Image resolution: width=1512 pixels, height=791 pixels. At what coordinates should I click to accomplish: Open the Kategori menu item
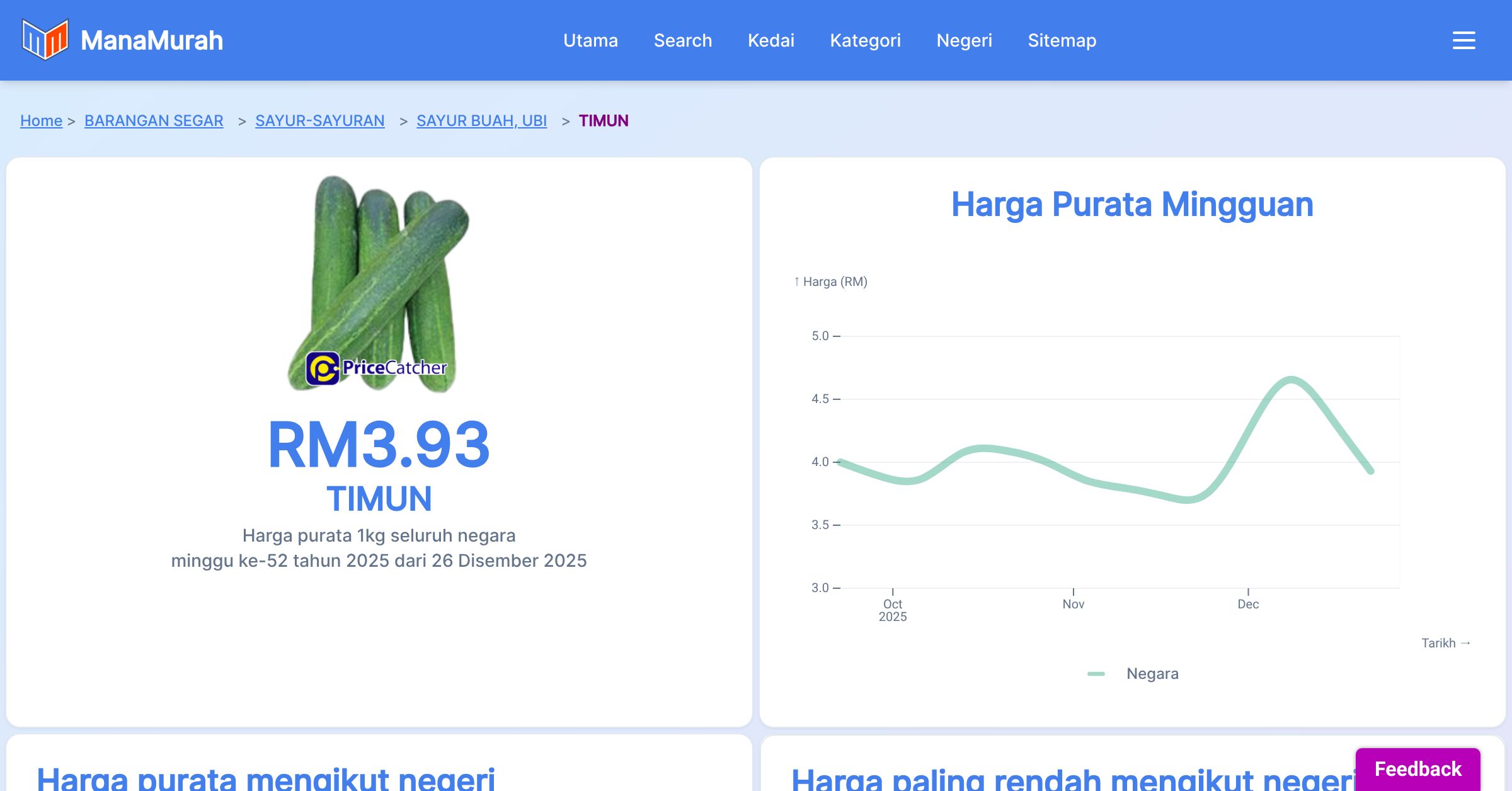pyautogui.click(x=866, y=40)
